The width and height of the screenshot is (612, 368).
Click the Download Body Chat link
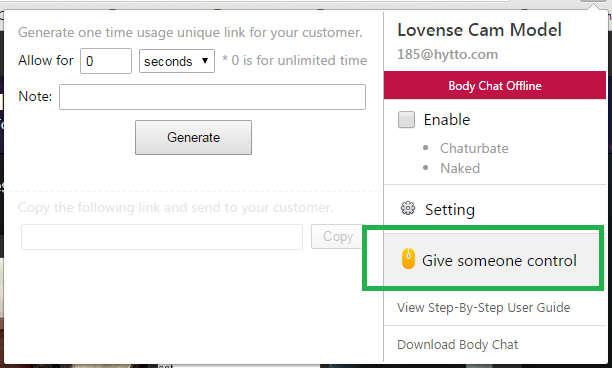(457, 345)
